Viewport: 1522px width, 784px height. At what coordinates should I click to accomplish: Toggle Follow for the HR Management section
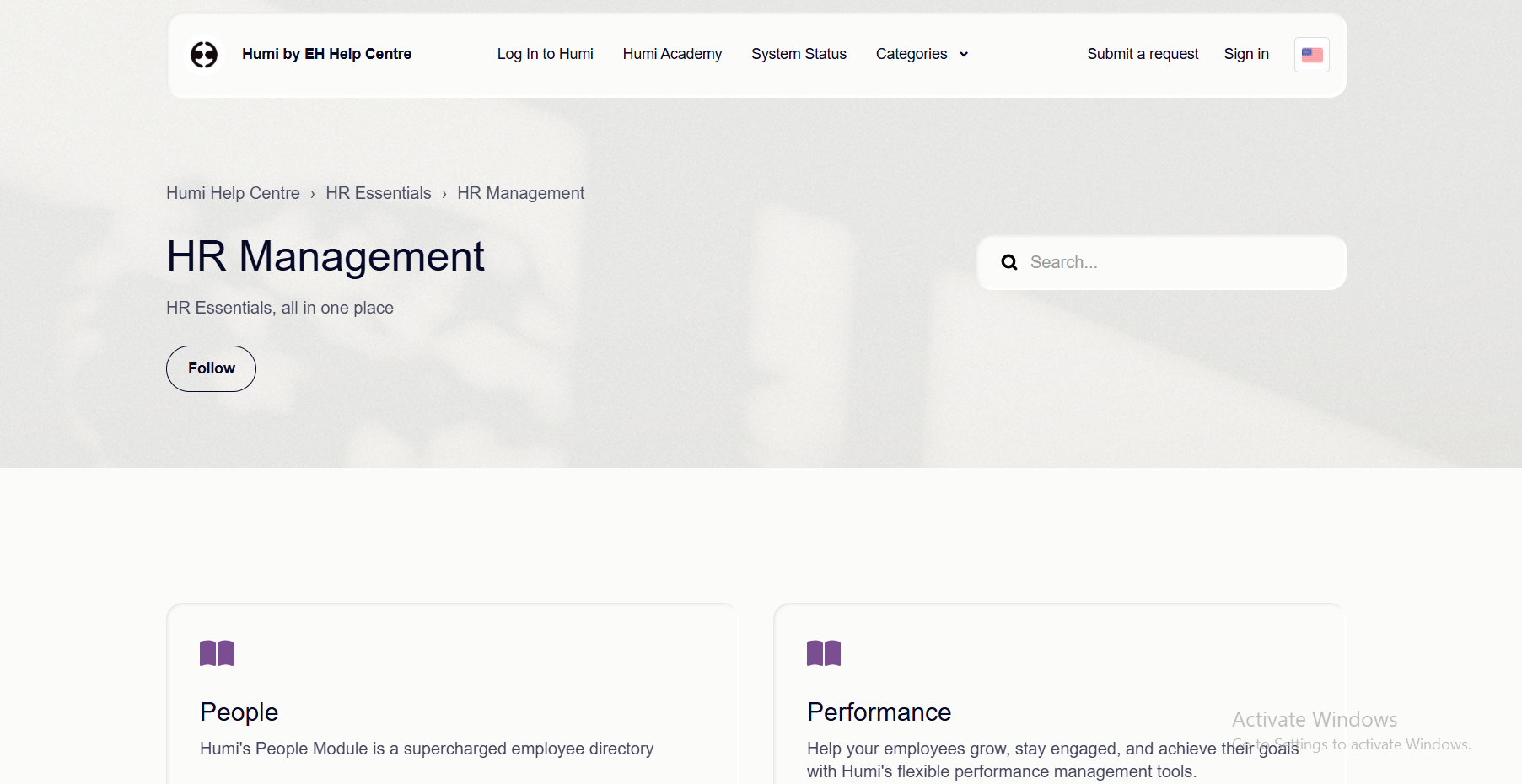211,368
